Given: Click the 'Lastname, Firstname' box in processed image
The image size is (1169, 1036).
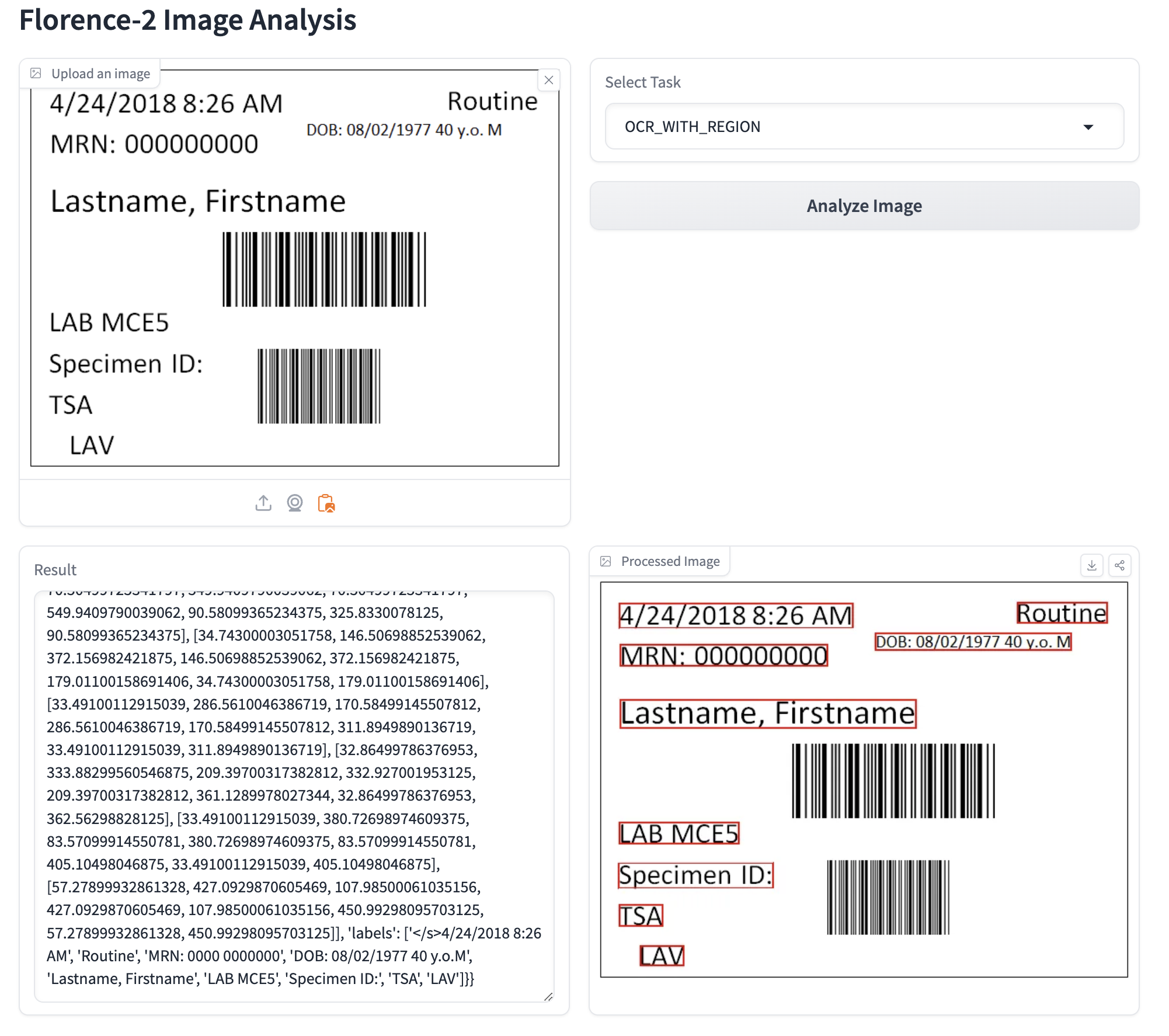Looking at the screenshot, I should coord(768,714).
